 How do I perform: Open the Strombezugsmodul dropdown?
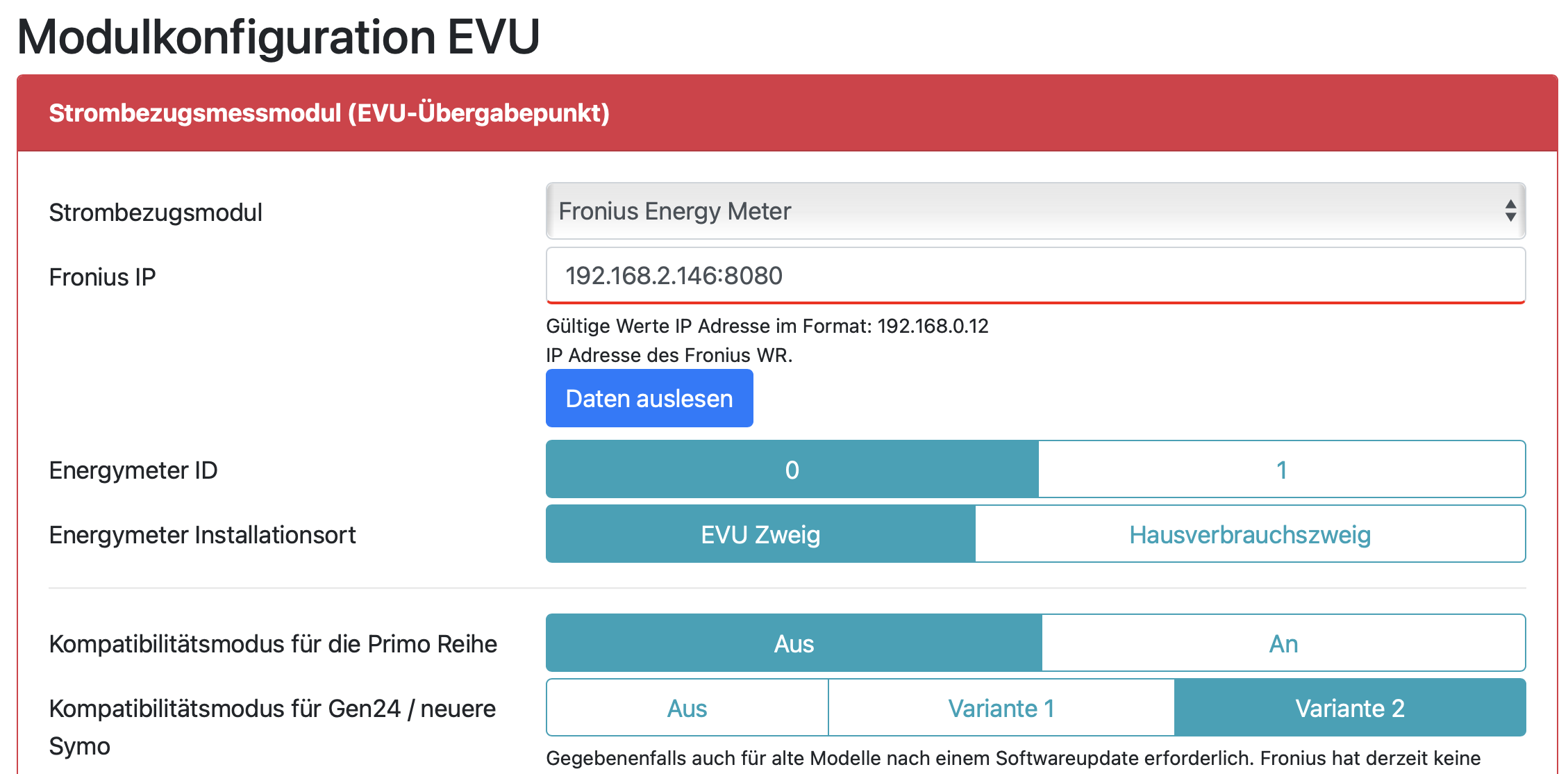[x=1035, y=211]
